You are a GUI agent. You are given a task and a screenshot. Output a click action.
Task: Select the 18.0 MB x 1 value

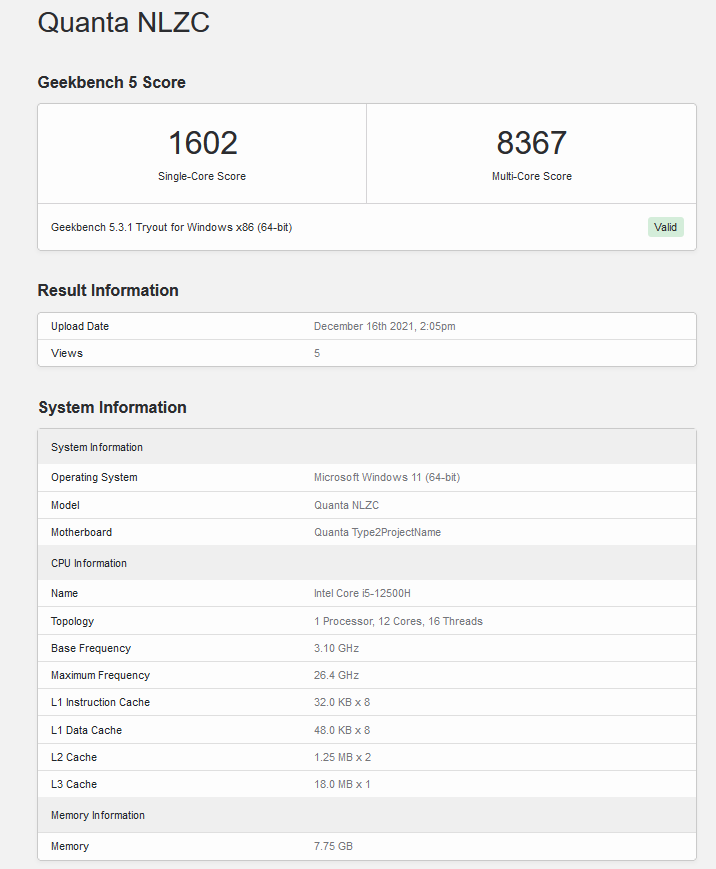click(x=342, y=784)
